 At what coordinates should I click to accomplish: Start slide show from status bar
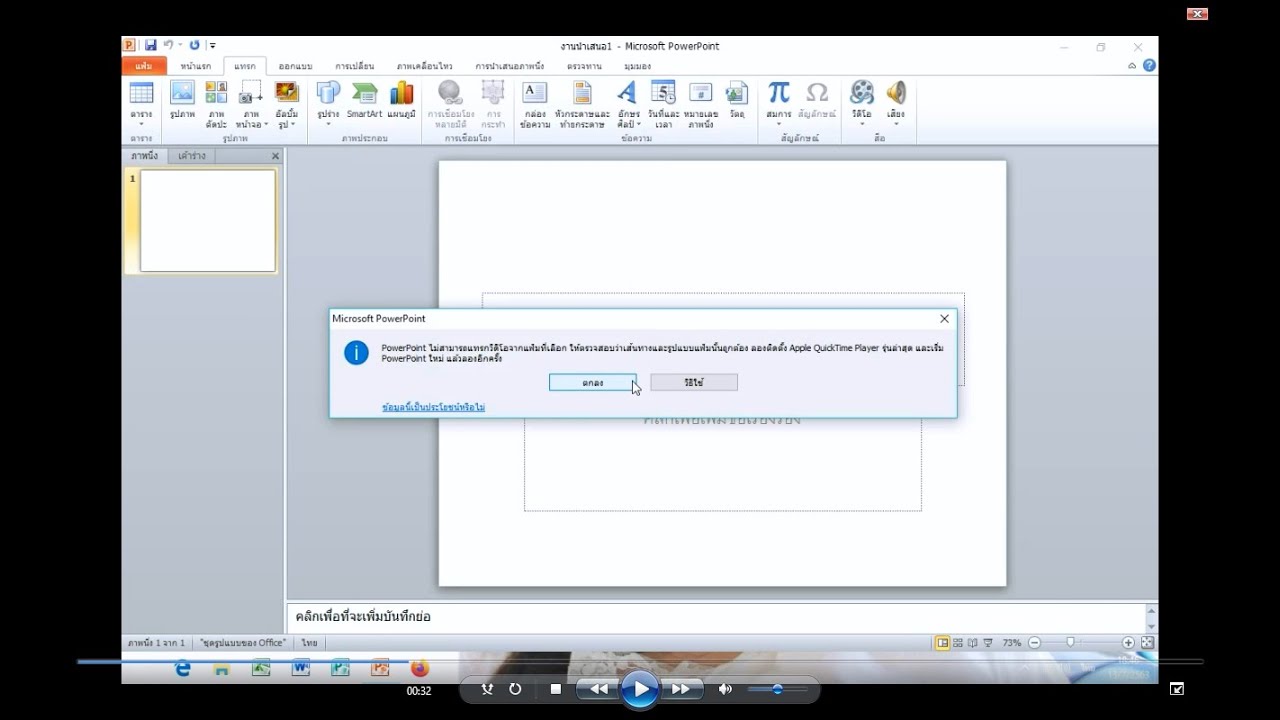(x=988, y=642)
